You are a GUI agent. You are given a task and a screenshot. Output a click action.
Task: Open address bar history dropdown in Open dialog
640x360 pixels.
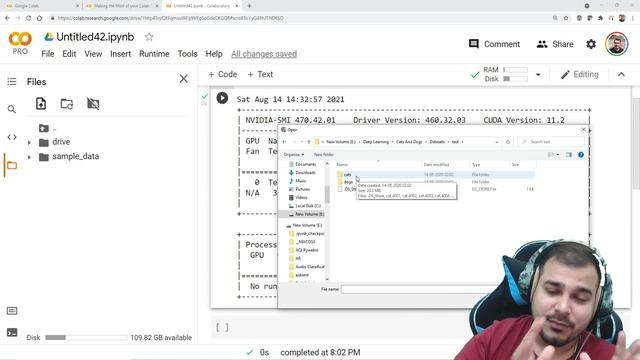(x=497, y=142)
